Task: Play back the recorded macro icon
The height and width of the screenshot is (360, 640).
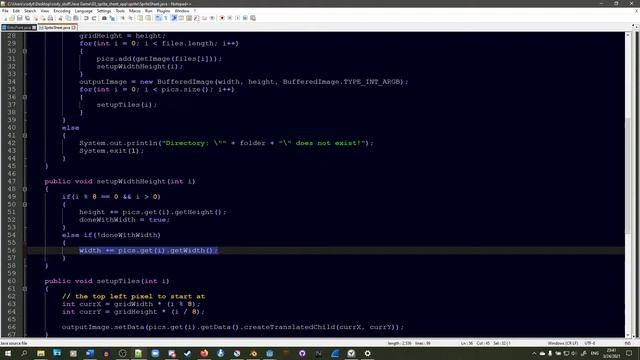Action: click(238, 18)
